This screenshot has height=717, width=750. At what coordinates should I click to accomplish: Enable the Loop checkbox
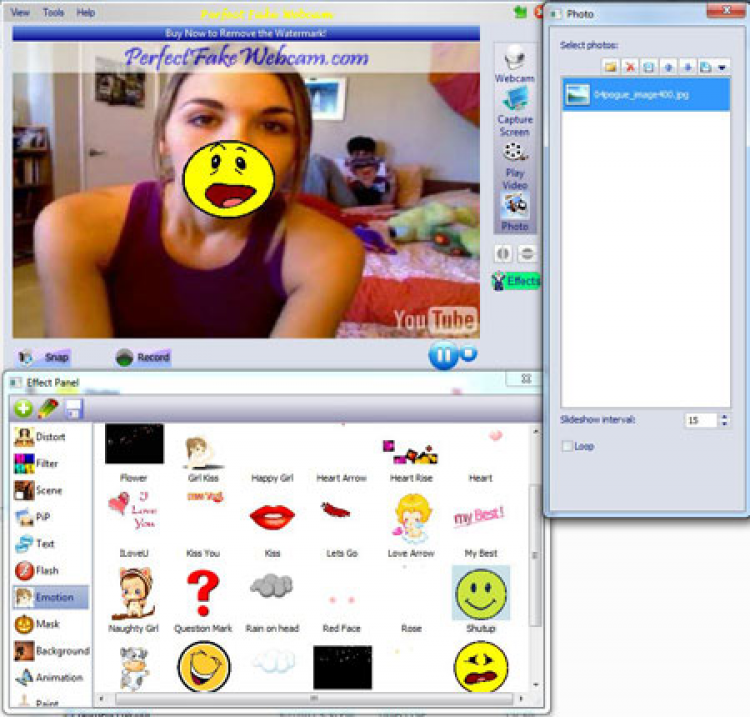(x=567, y=446)
